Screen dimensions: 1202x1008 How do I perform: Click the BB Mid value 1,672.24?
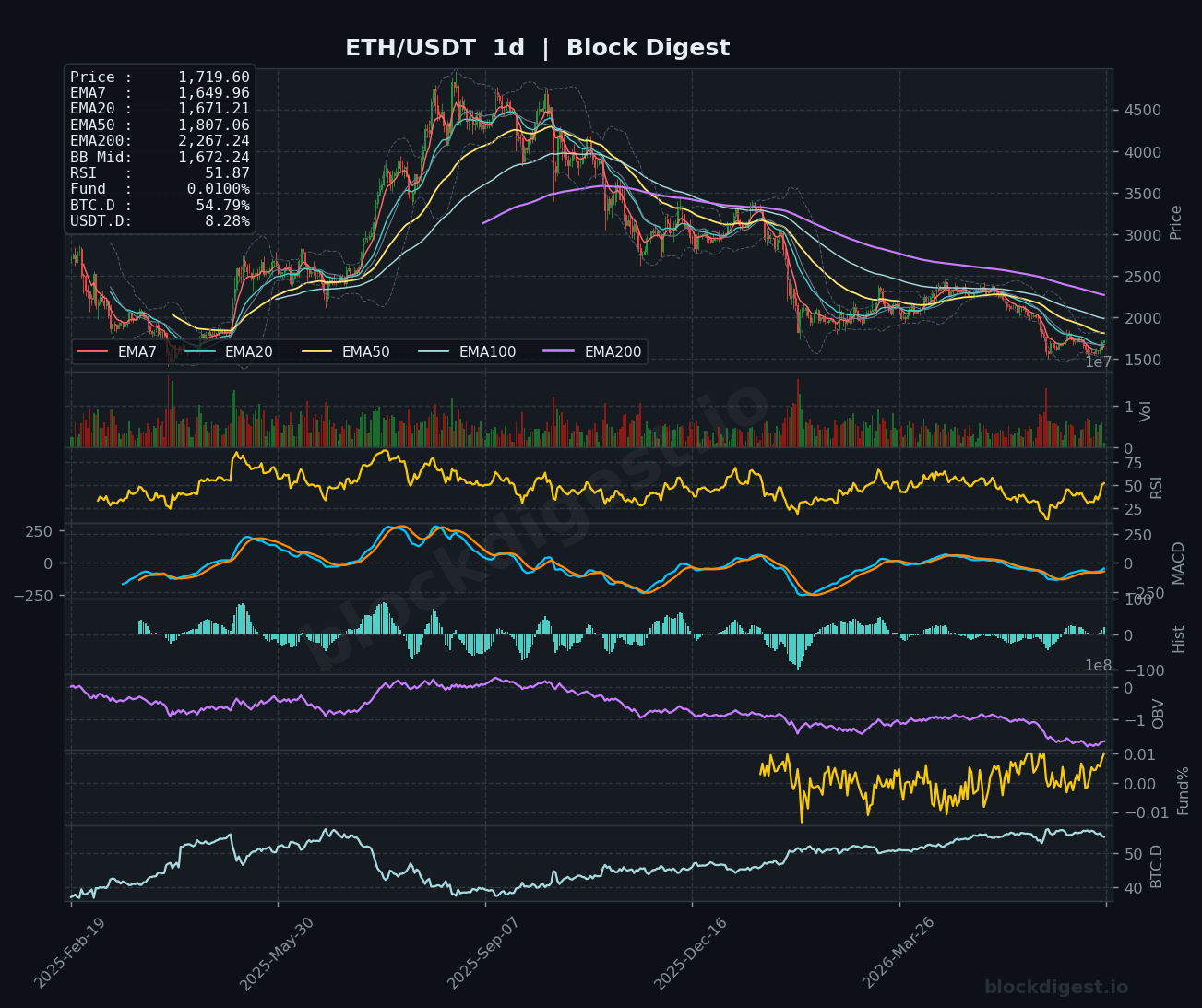(214, 158)
